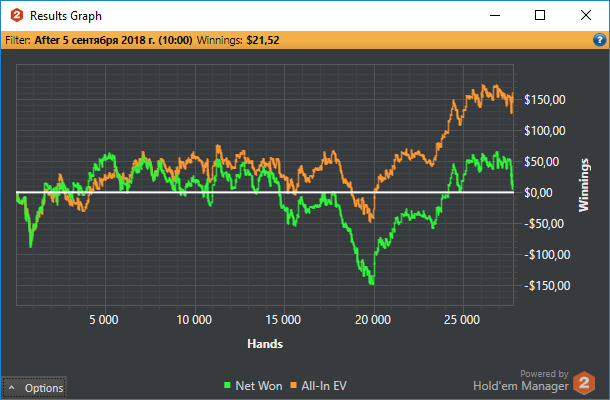Click the Winnings vertical axis title
The width and height of the screenshot is (610, 400).
[x=584, y=185]
